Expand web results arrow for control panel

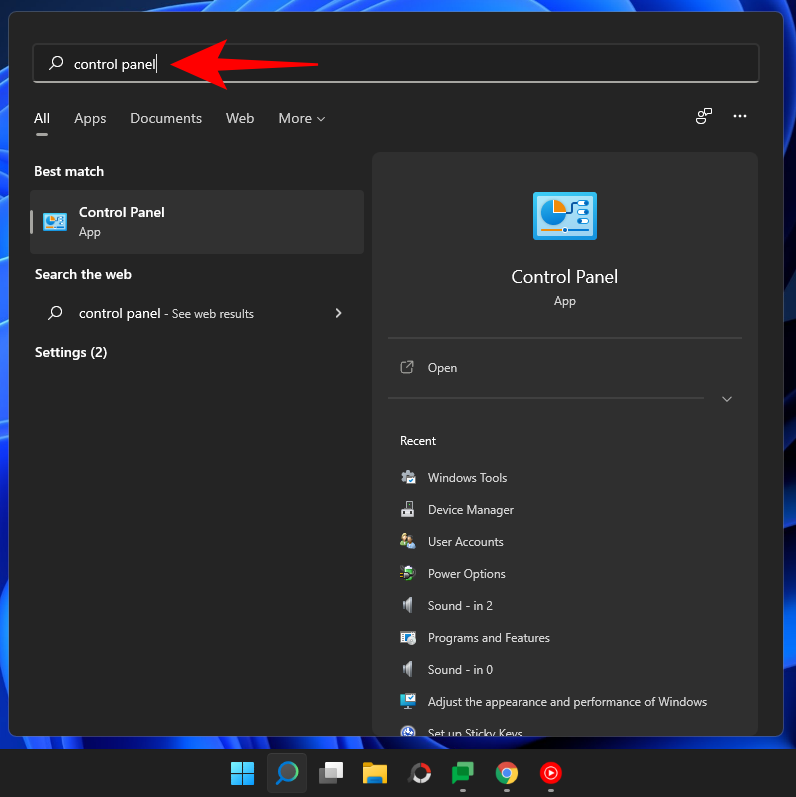338,313
